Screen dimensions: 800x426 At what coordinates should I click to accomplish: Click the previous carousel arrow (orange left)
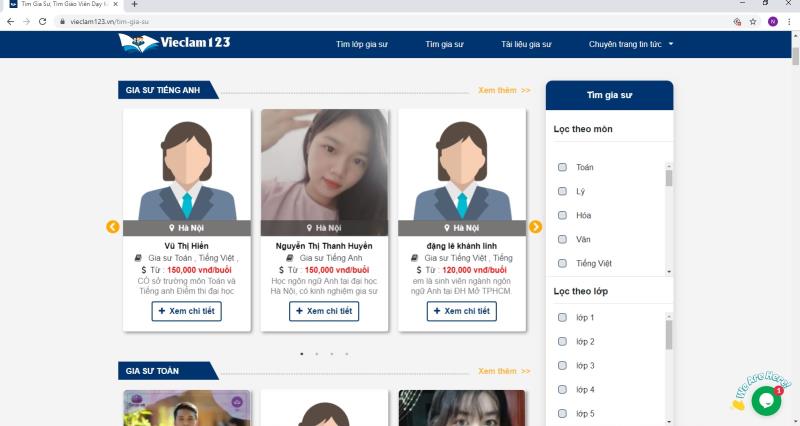[113, 227]
